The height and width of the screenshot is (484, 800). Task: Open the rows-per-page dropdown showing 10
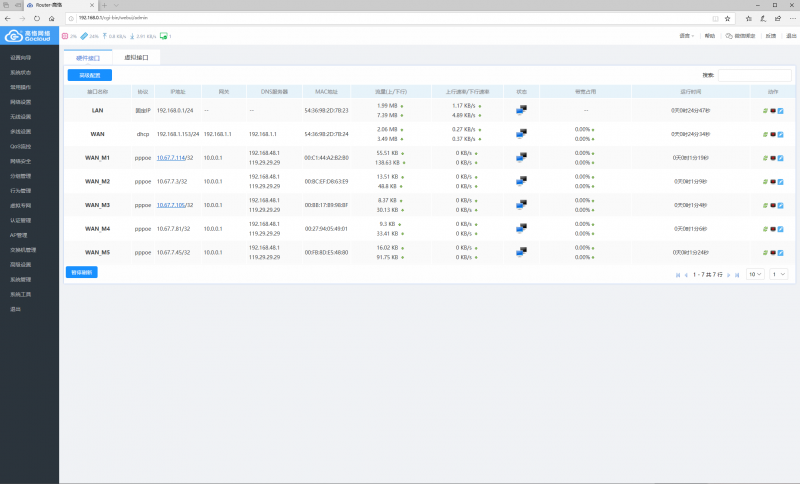755,274
